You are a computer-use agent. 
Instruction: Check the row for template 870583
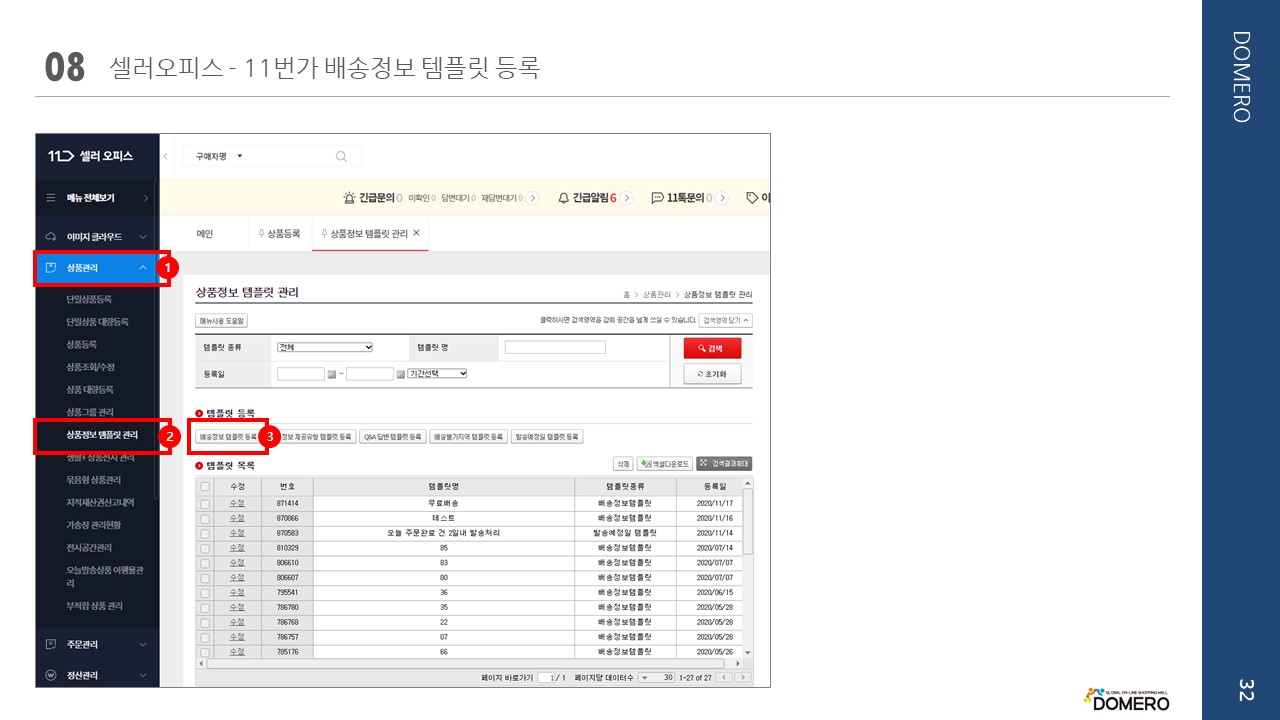[205, 533]
